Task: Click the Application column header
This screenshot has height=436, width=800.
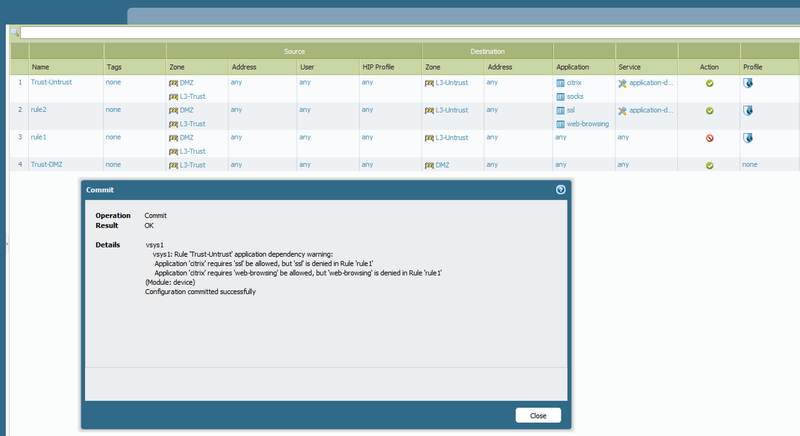Action: point(584,67)
